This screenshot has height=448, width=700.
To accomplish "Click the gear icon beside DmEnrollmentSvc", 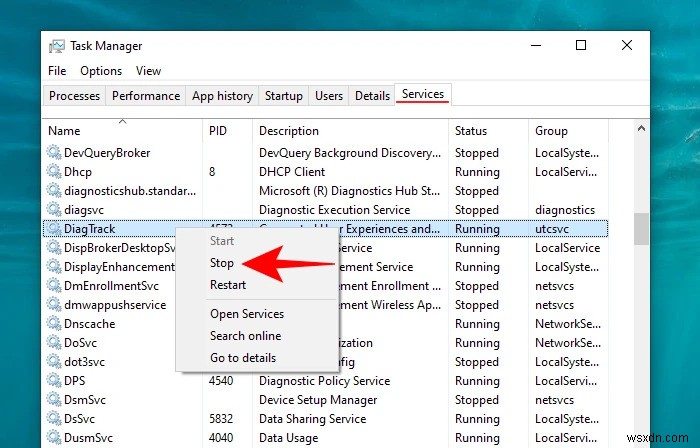I will [x=54, y=286].
